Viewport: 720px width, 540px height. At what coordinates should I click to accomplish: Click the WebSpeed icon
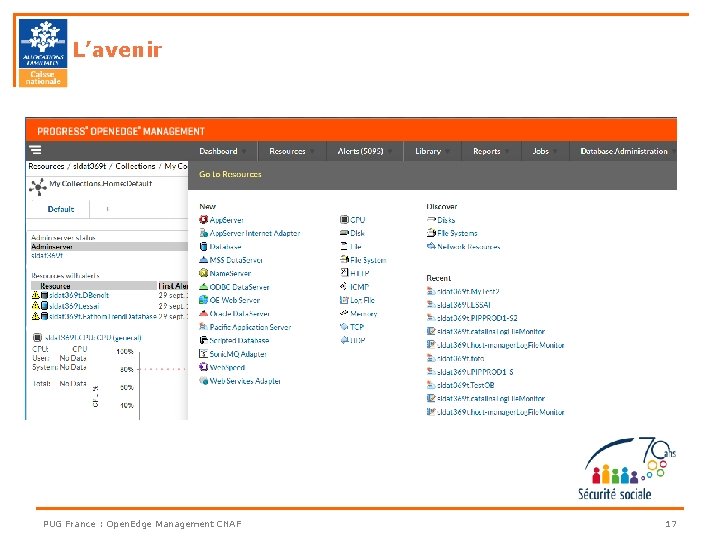tap(203, 367)
